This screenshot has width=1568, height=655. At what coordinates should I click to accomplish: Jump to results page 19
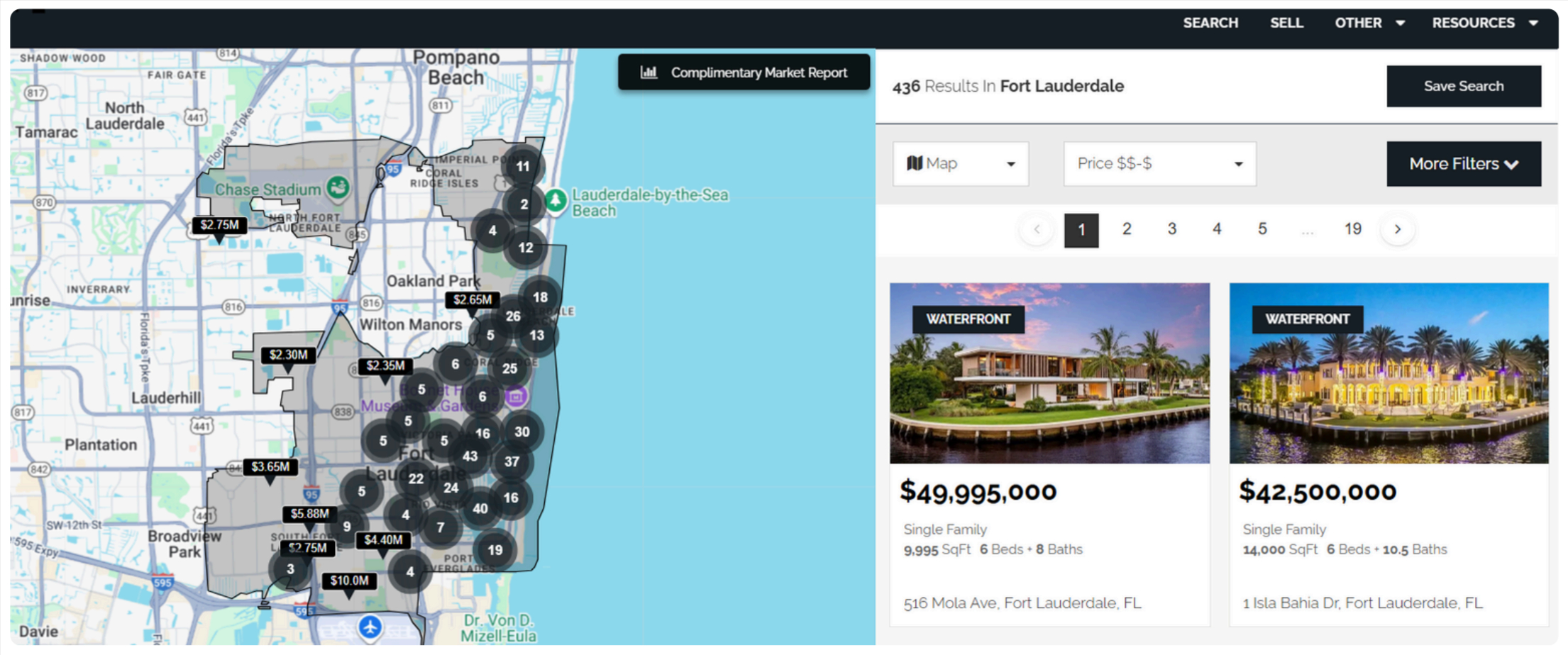[1352, 229]
